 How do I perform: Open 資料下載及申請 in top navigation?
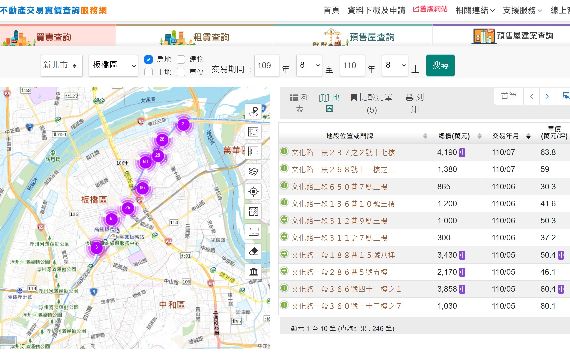coord(376,11)
